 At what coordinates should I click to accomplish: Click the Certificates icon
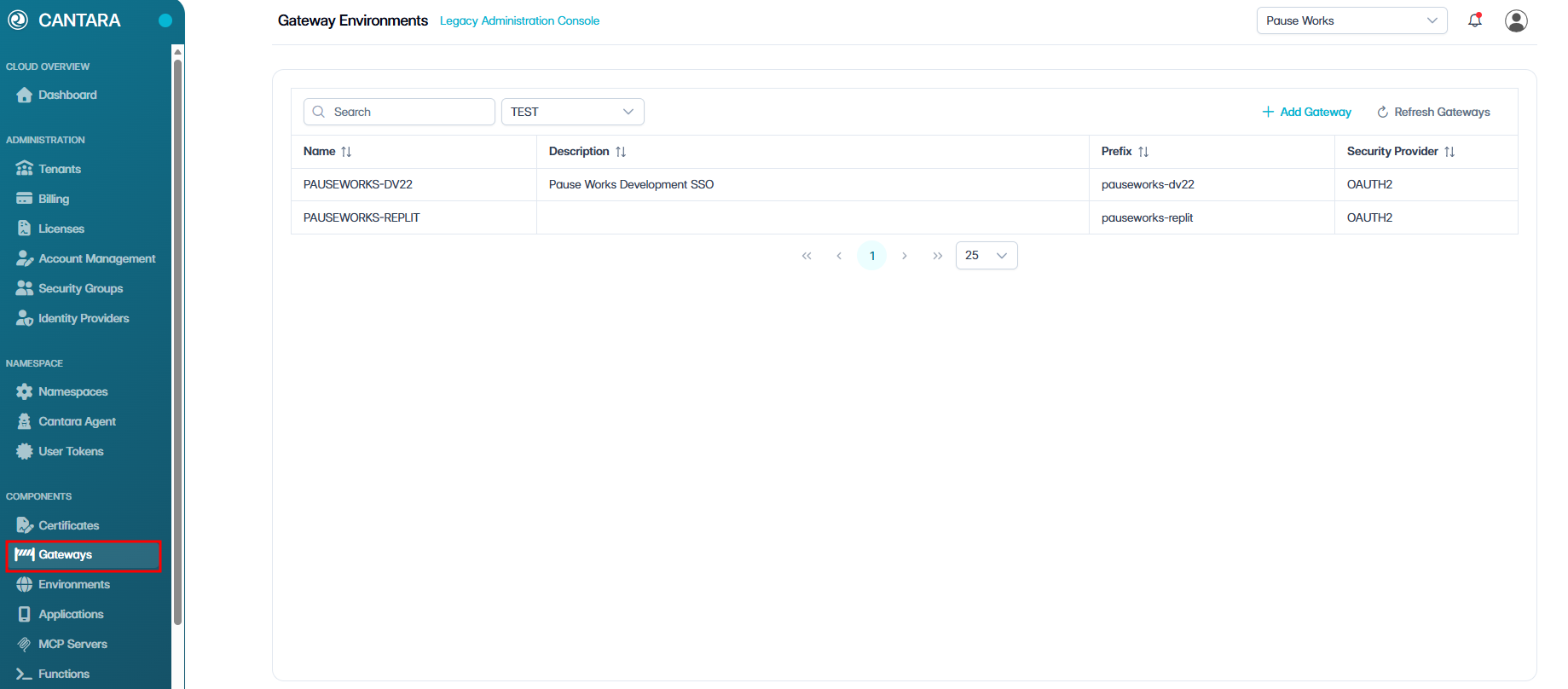click(x=25, y=525)
